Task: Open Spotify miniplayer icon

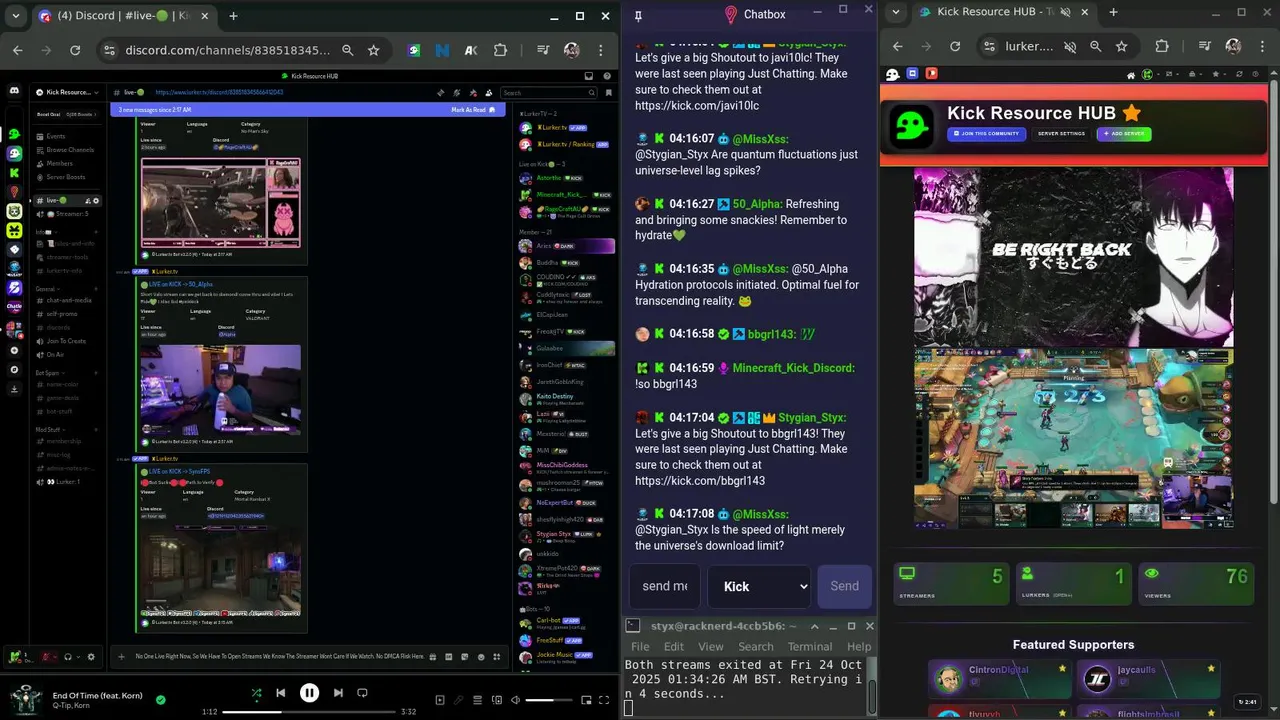Action: (586, 700)
